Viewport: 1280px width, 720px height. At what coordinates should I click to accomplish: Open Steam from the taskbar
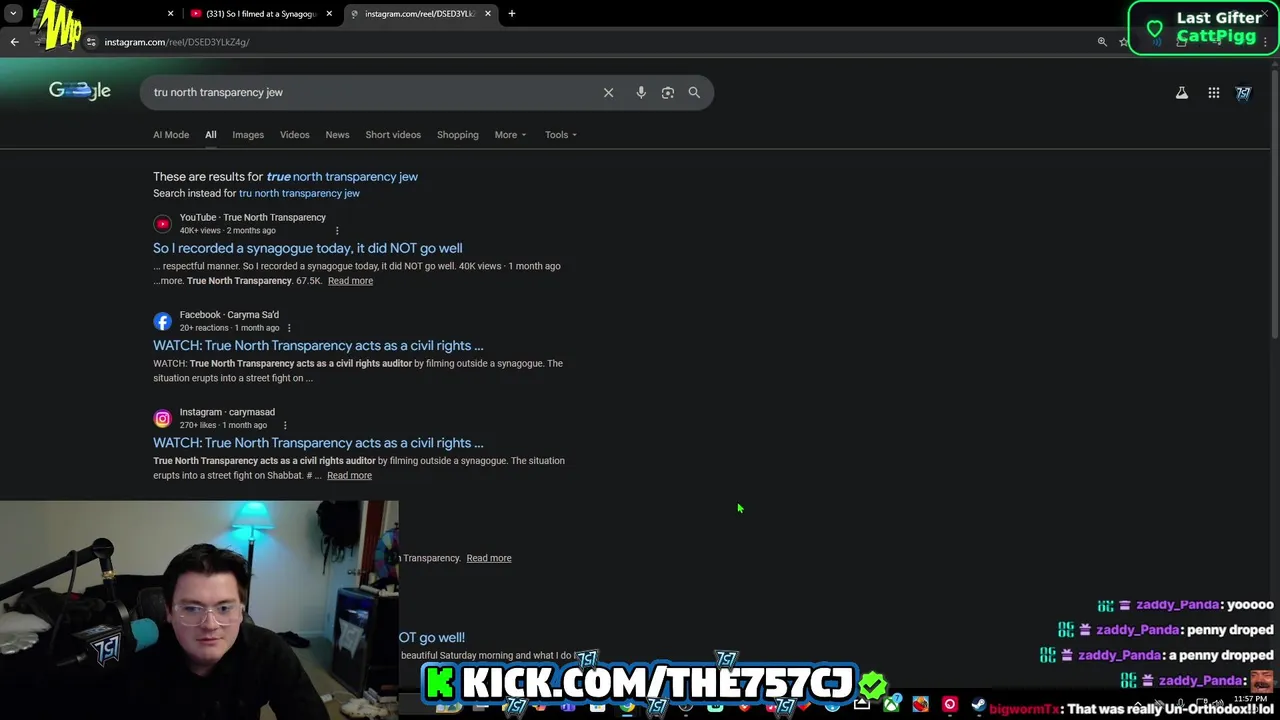pyautogui.click(x=979, y=705)
